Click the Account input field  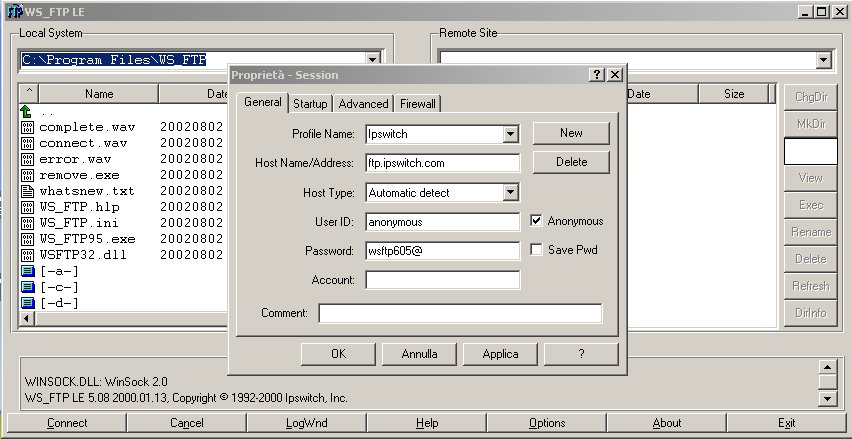(442, 280)
